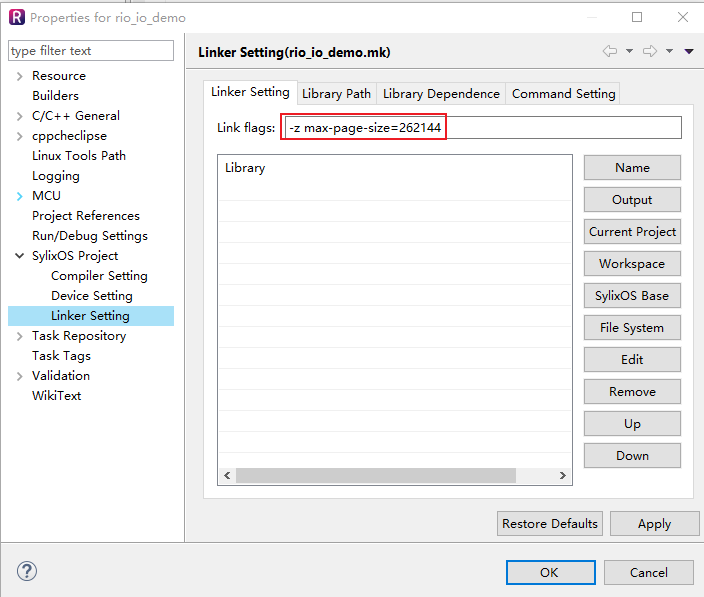Viewport: 704px width, 597px height.
Task: Cancel the properties dialog
Action: click(648, 572)
